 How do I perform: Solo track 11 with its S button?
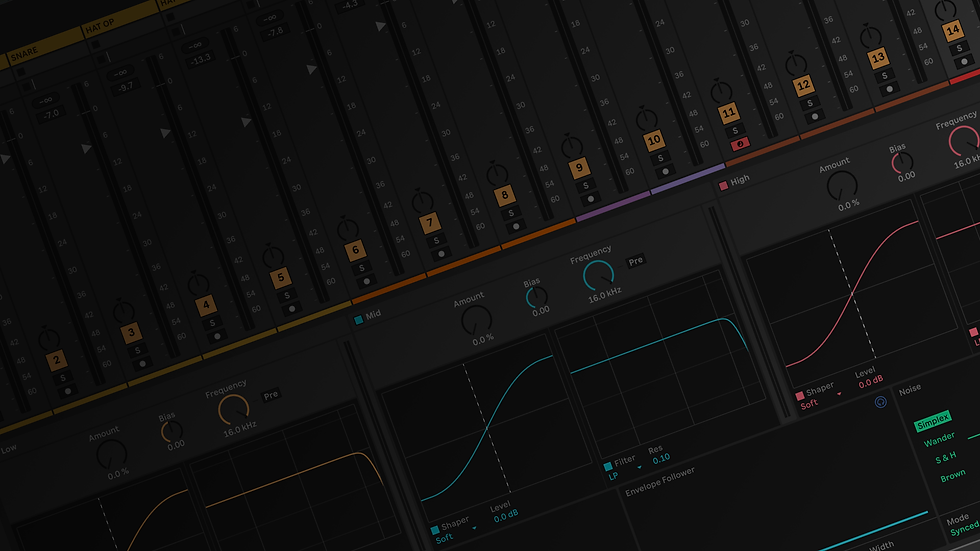coord(735,131)
